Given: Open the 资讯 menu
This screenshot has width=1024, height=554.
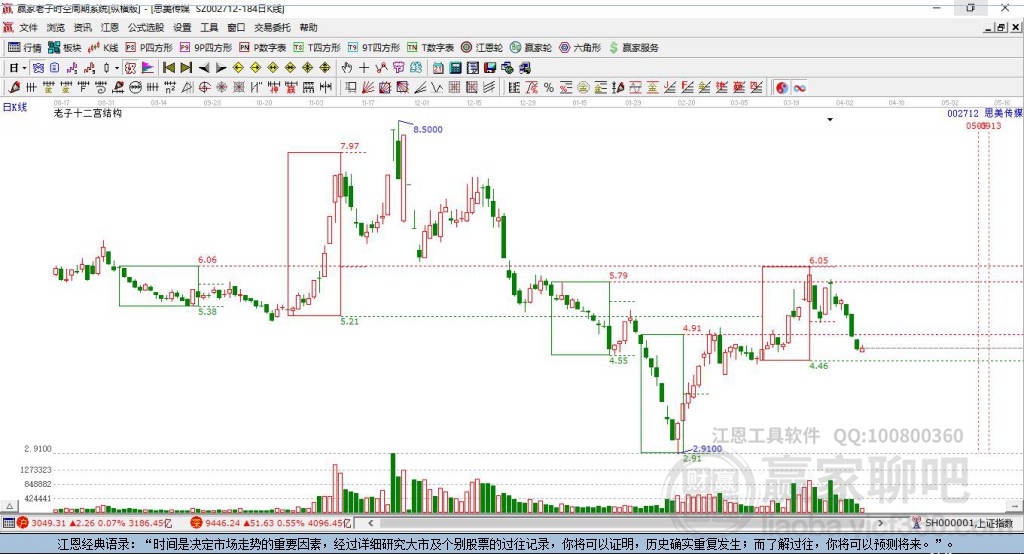Looking at the screenshot, I should tap(82, 27).
